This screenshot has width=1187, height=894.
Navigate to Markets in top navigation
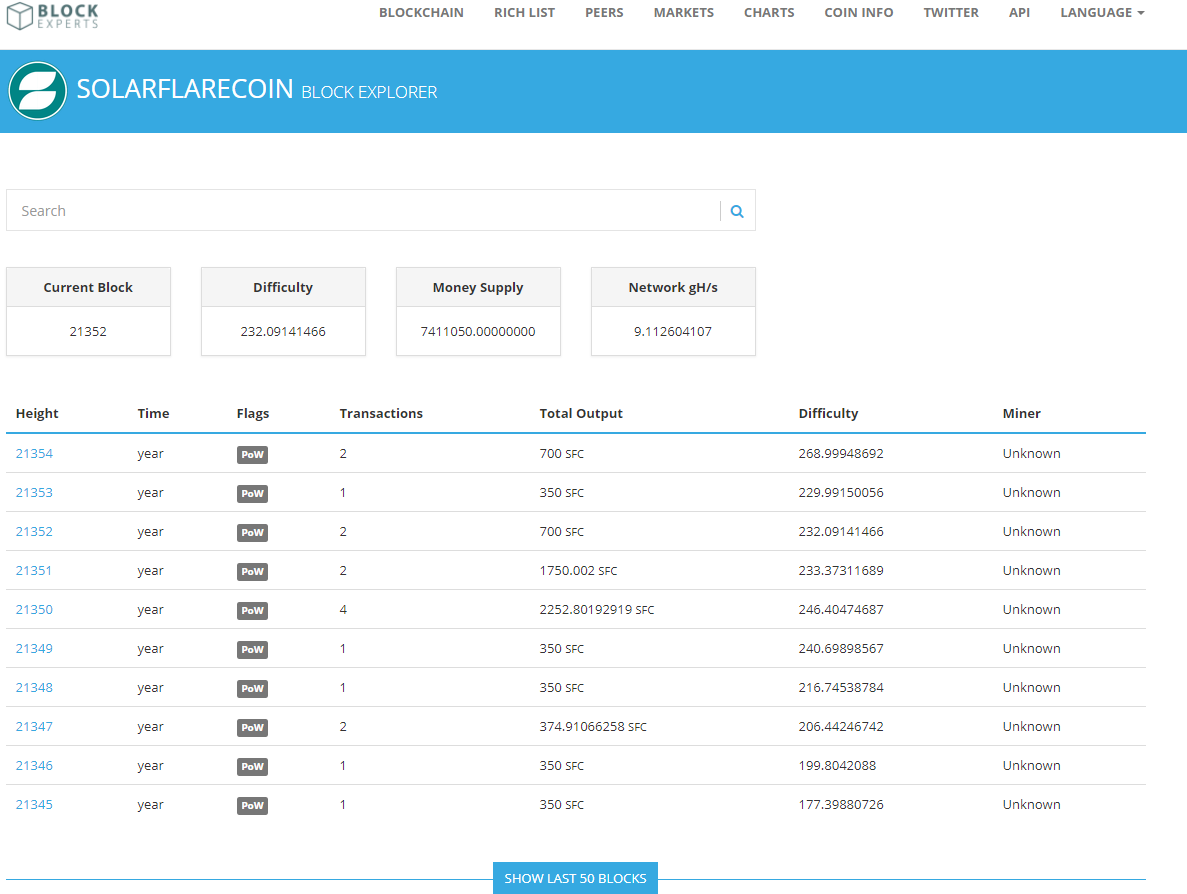(x=683, y=13)
